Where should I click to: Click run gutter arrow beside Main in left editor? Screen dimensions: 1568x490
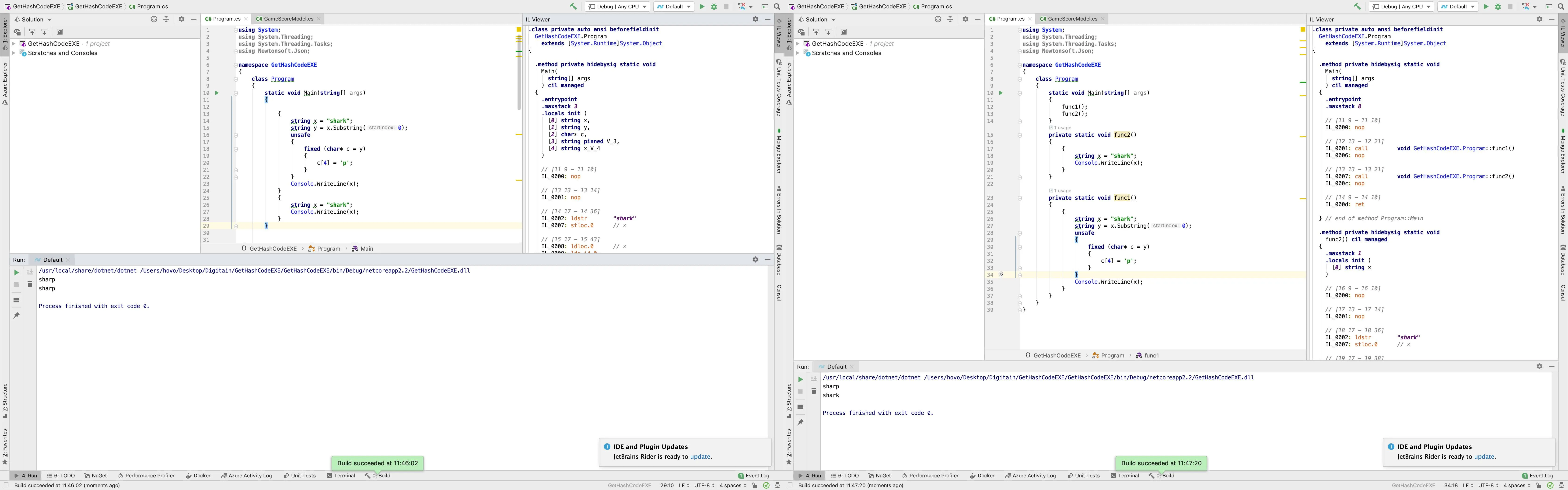(217, 93)
